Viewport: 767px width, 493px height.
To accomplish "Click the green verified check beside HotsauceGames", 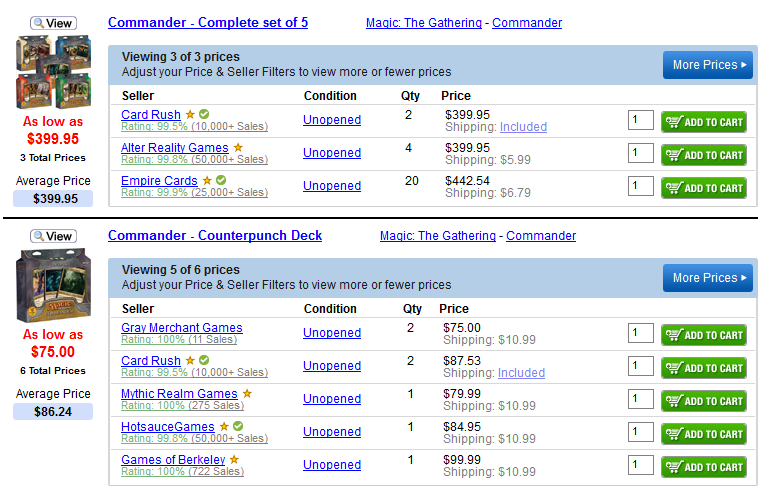I will (x=238, y=426).
